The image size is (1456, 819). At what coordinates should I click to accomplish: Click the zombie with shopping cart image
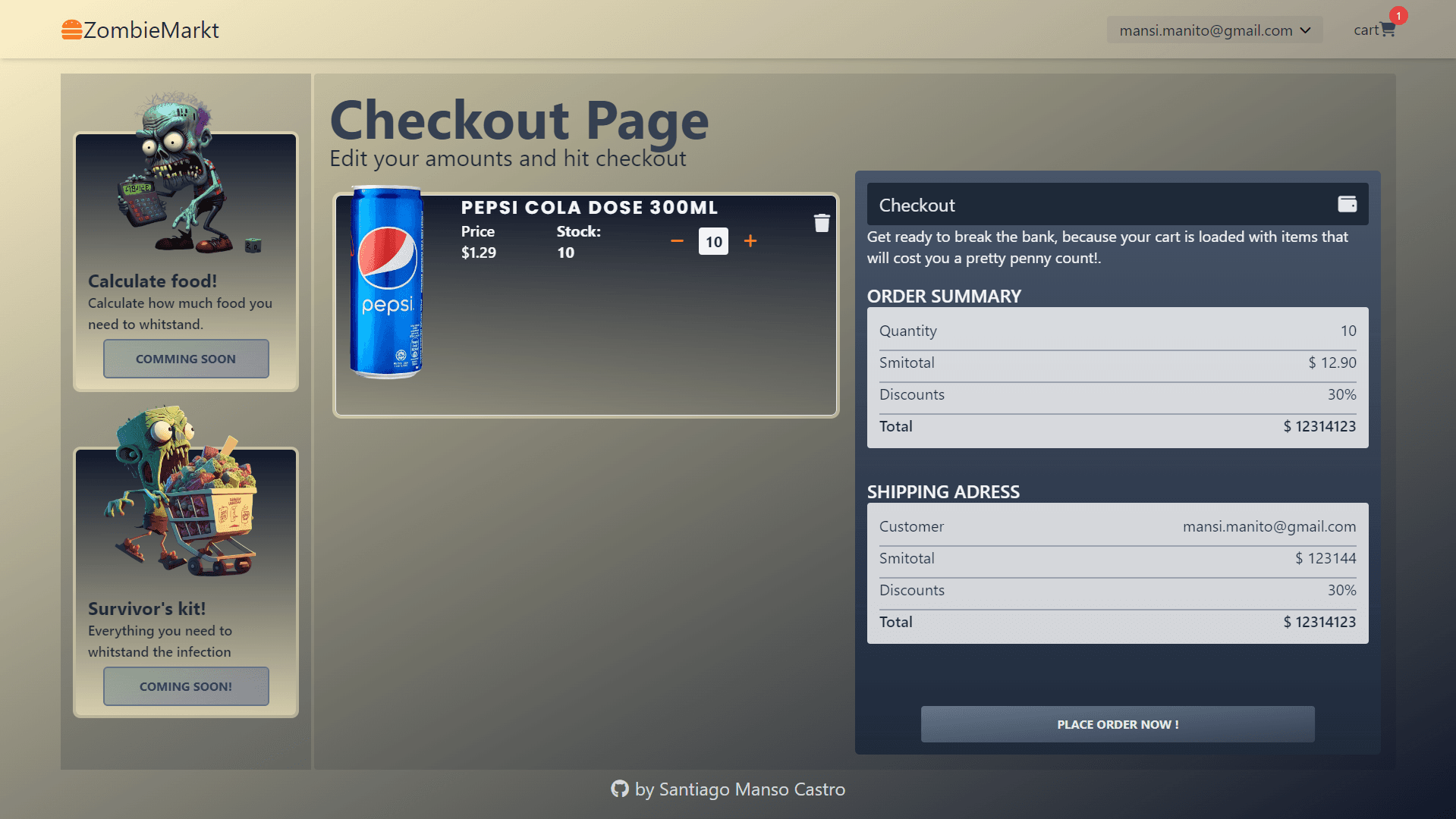[181, 491]
